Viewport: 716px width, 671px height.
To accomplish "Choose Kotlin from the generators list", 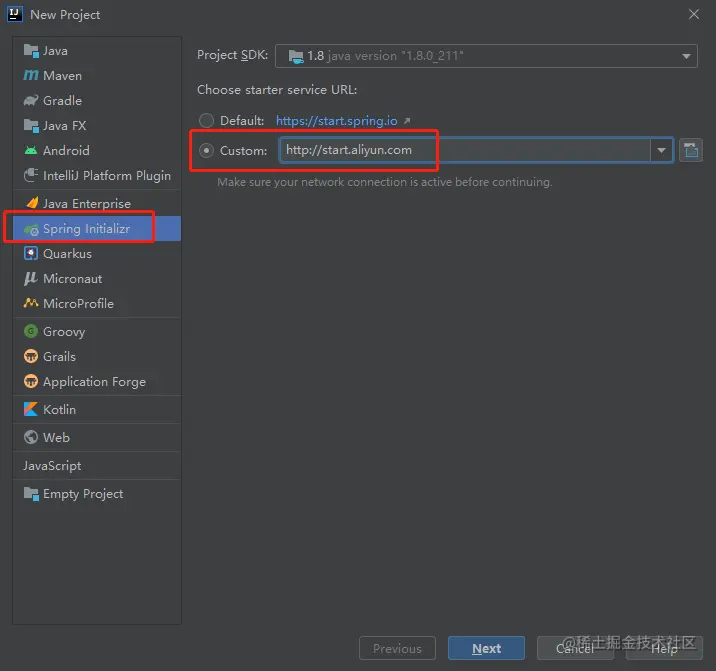I will [x=97, y=409].
